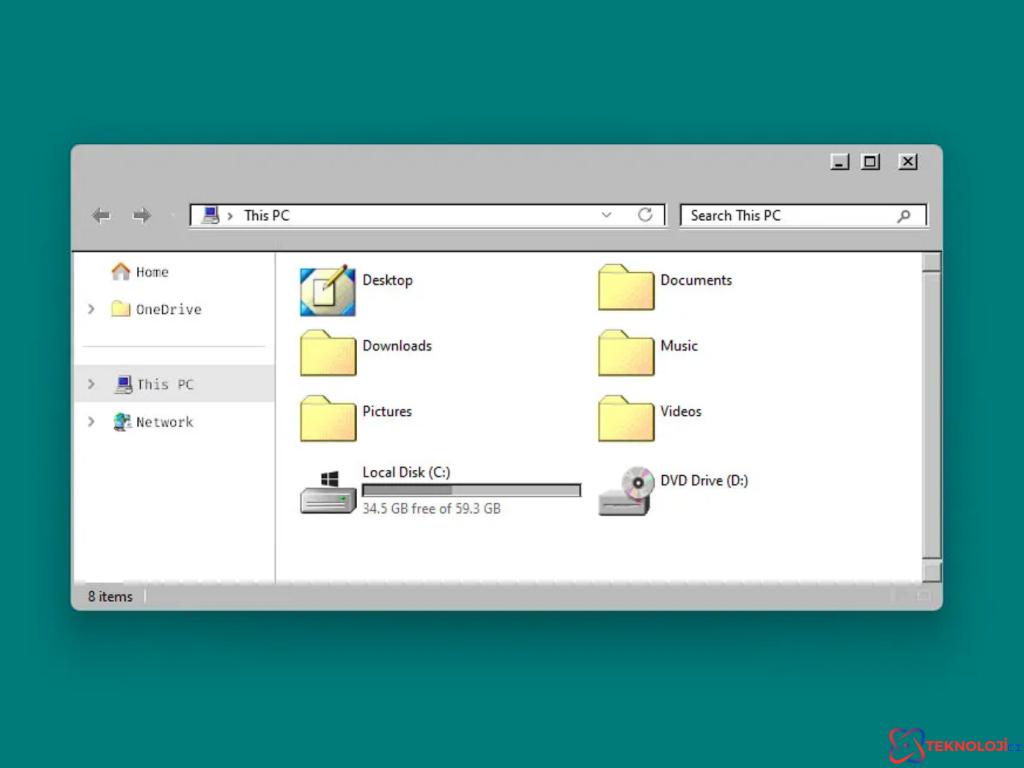Click the Local Disk capacity usage bar
This screenshot has height=768, width=1024.
[471, 490]
